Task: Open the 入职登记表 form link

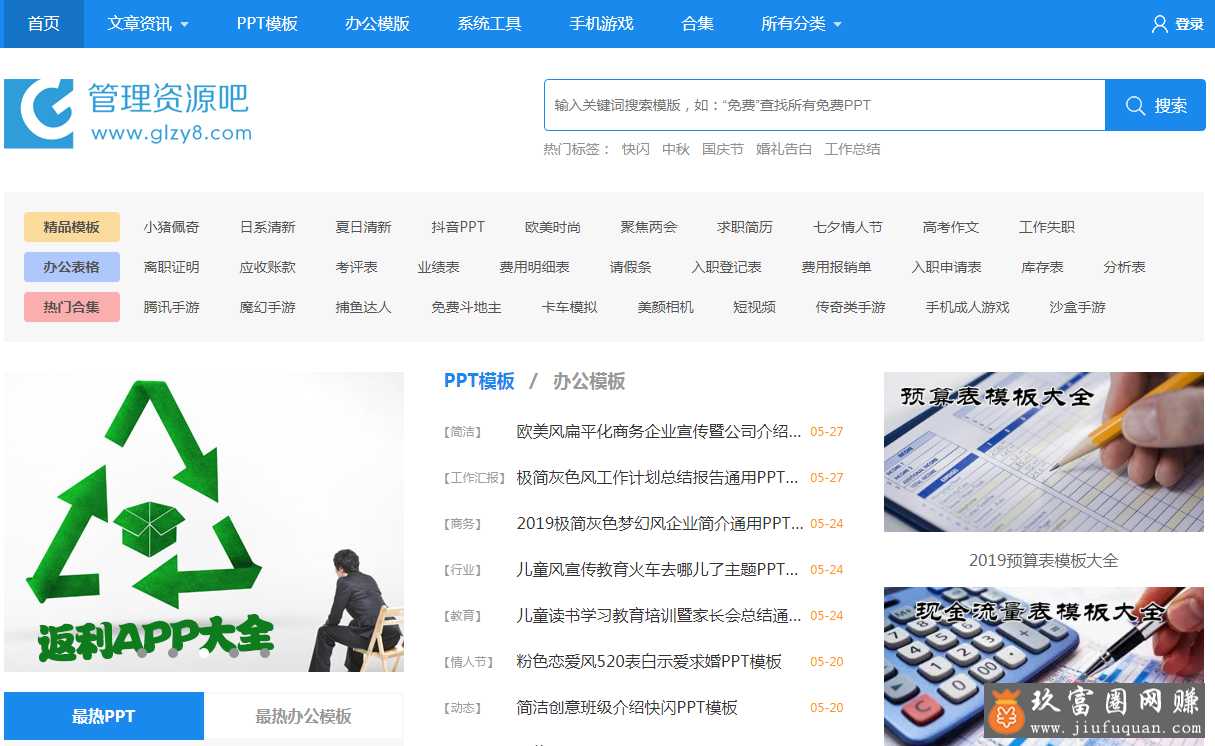Action: (726, 267)
